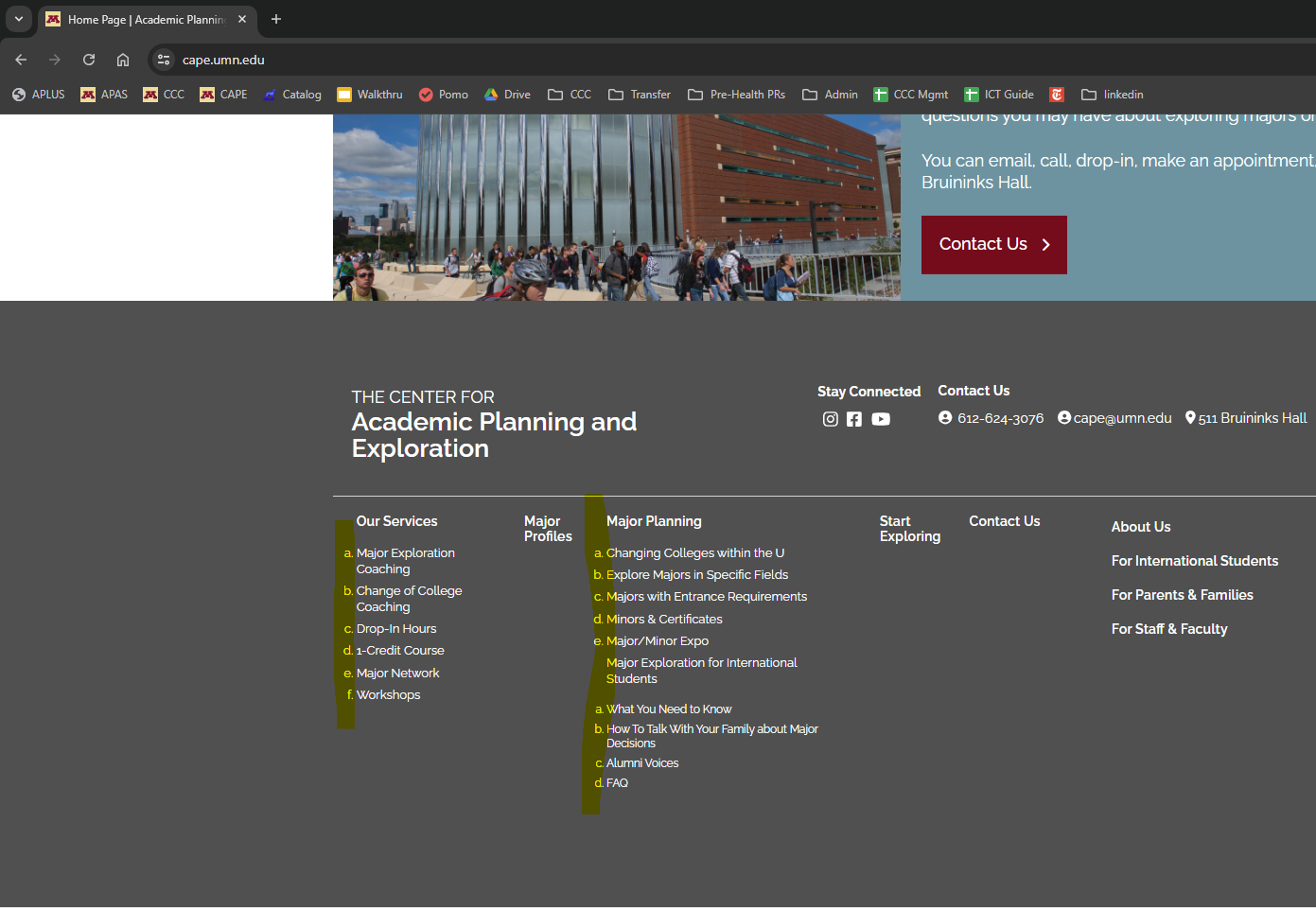Open the CCC bookmark with UMN icon
Image resolution: width=1316 pixels, height=910 pixels.
pos(164,95)
